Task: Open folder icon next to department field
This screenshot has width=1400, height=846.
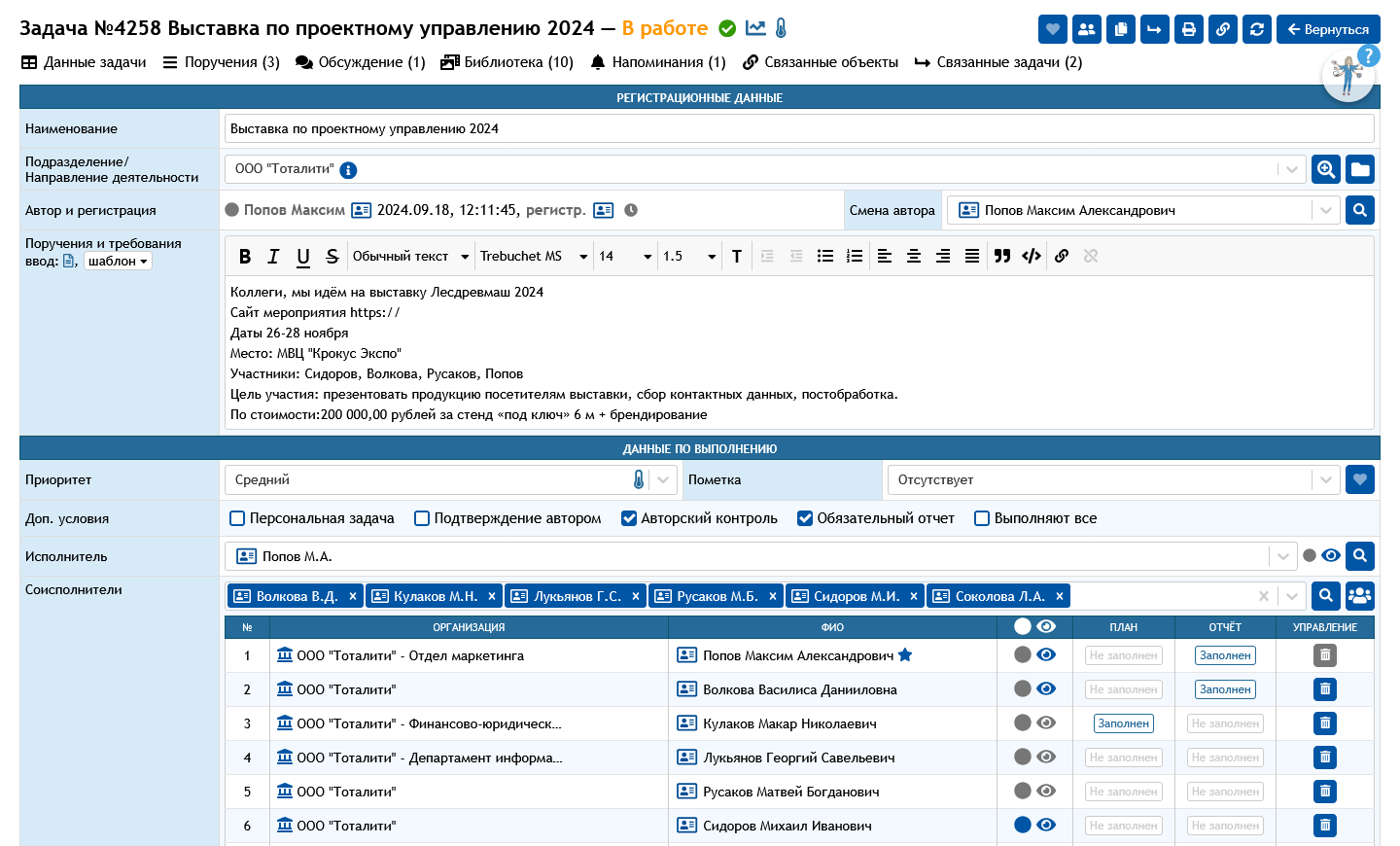Action: 1360,169
